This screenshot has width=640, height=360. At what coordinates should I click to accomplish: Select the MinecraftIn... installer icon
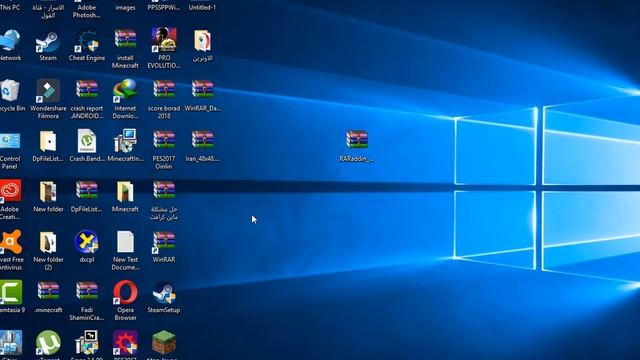click(125, 141)
